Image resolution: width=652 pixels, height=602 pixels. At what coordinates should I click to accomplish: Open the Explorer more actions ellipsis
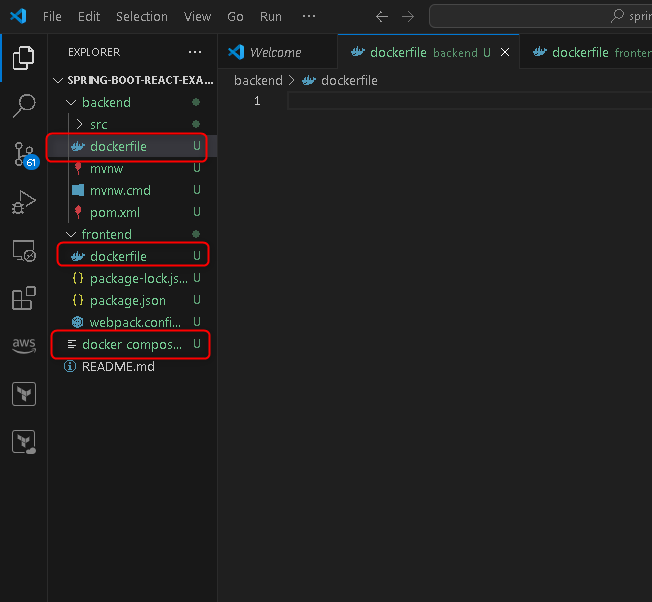tap(195, 52)
